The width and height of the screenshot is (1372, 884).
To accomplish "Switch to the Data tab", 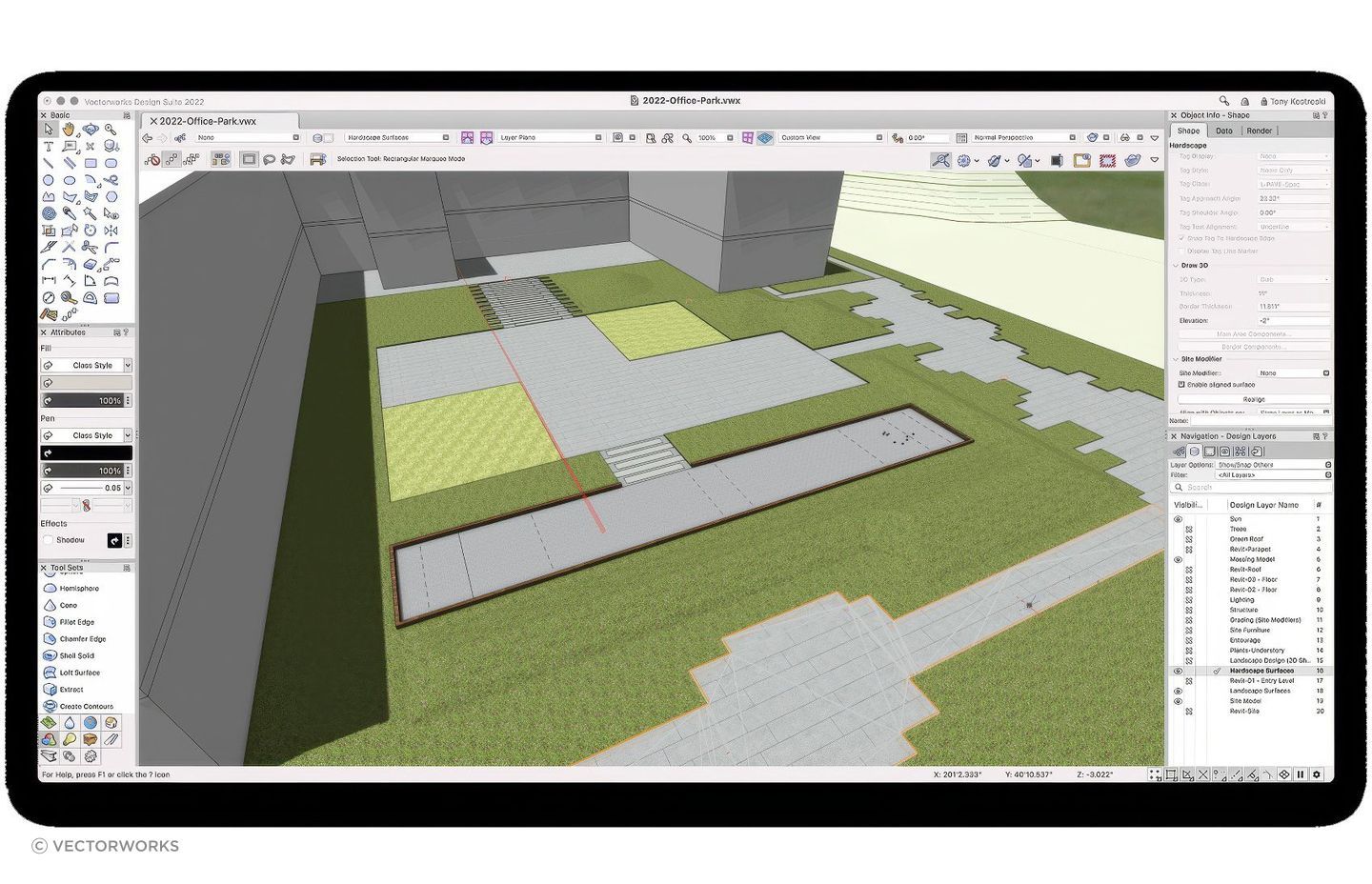I will (x=1224, y=131).
